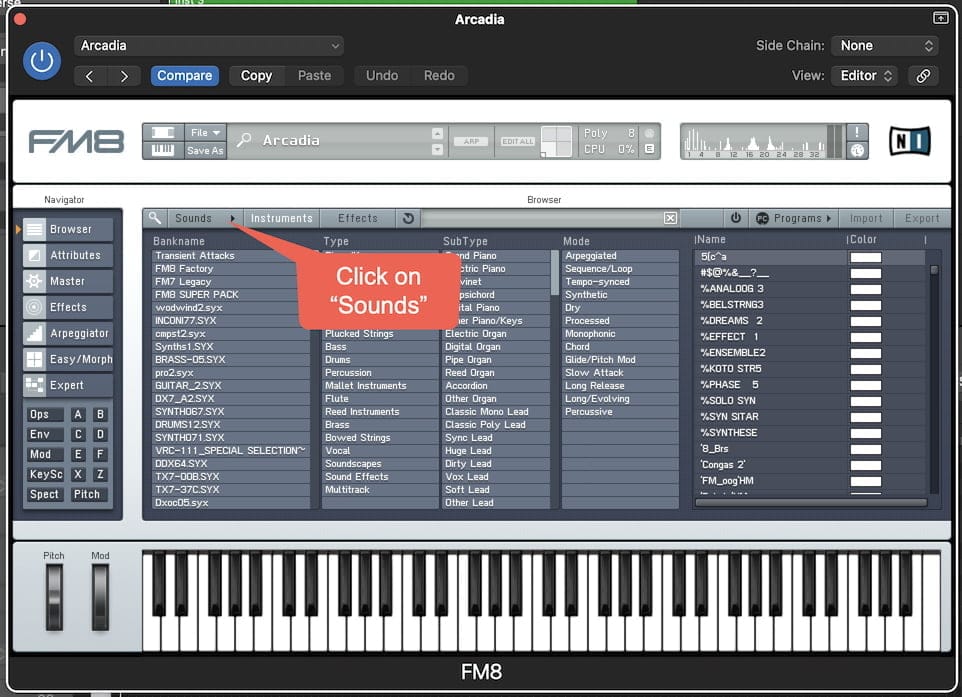The image size is (962, 697).
Task: Toggle the plugin power bypass button
Action: click(41, 61)
